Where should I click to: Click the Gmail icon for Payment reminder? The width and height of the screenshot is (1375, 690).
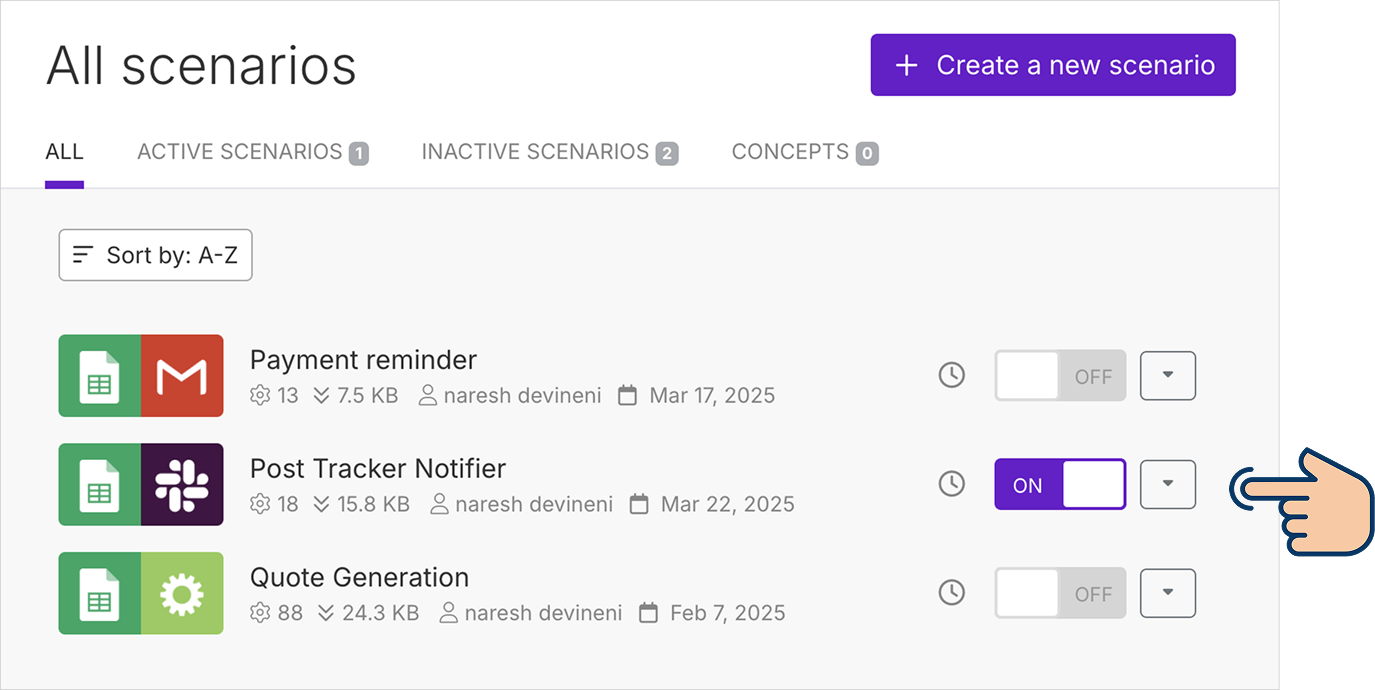point(182,376)
